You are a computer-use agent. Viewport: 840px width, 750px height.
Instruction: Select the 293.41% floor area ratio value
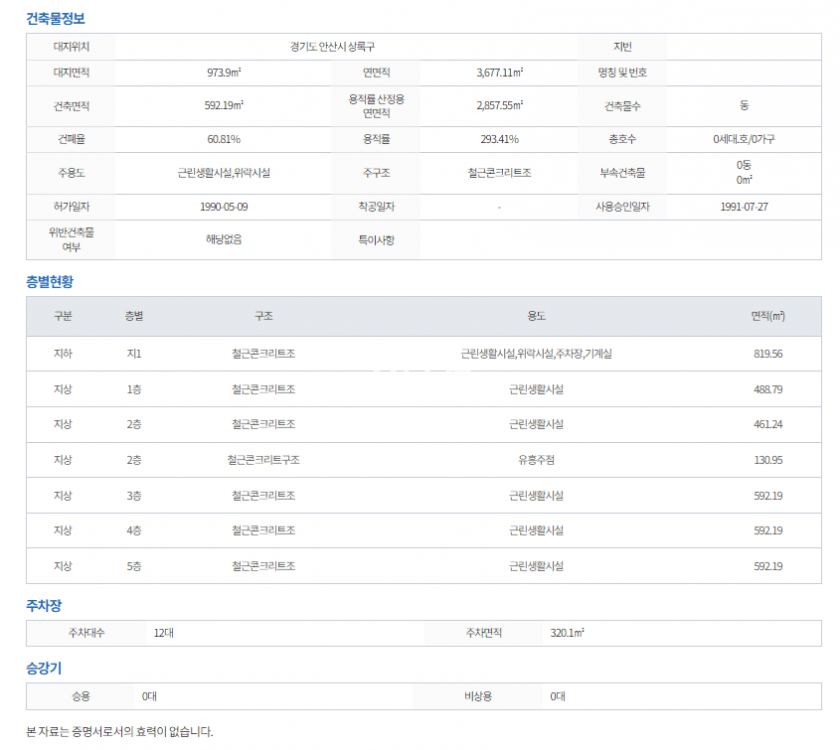[499, 139]
